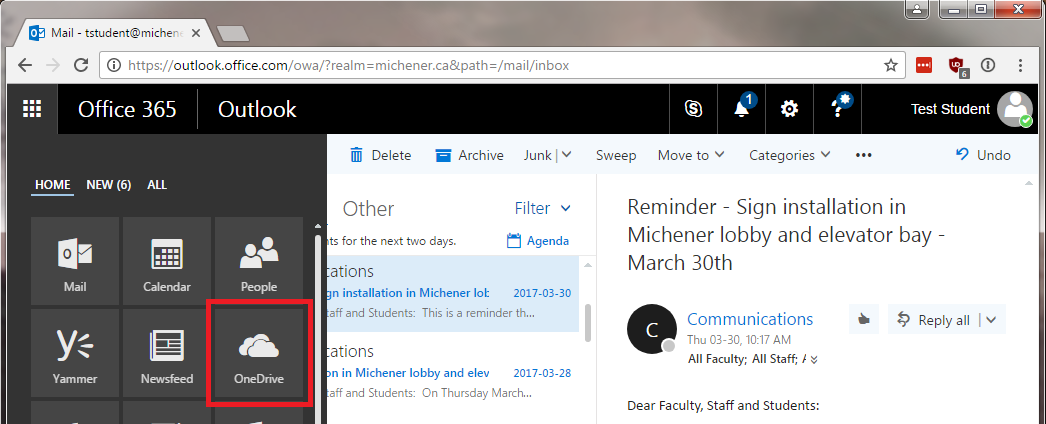This screenshot has width=1046, height=424.
Task: Archive the selected message
Action: coord(469,155)
